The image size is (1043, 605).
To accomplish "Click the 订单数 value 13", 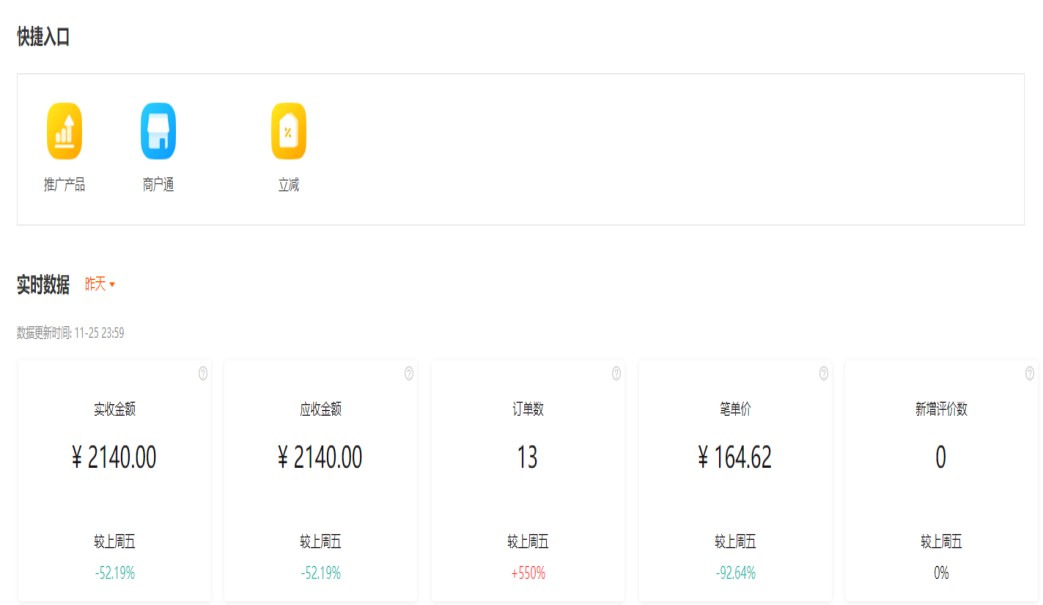I will (x=527, y=458).
